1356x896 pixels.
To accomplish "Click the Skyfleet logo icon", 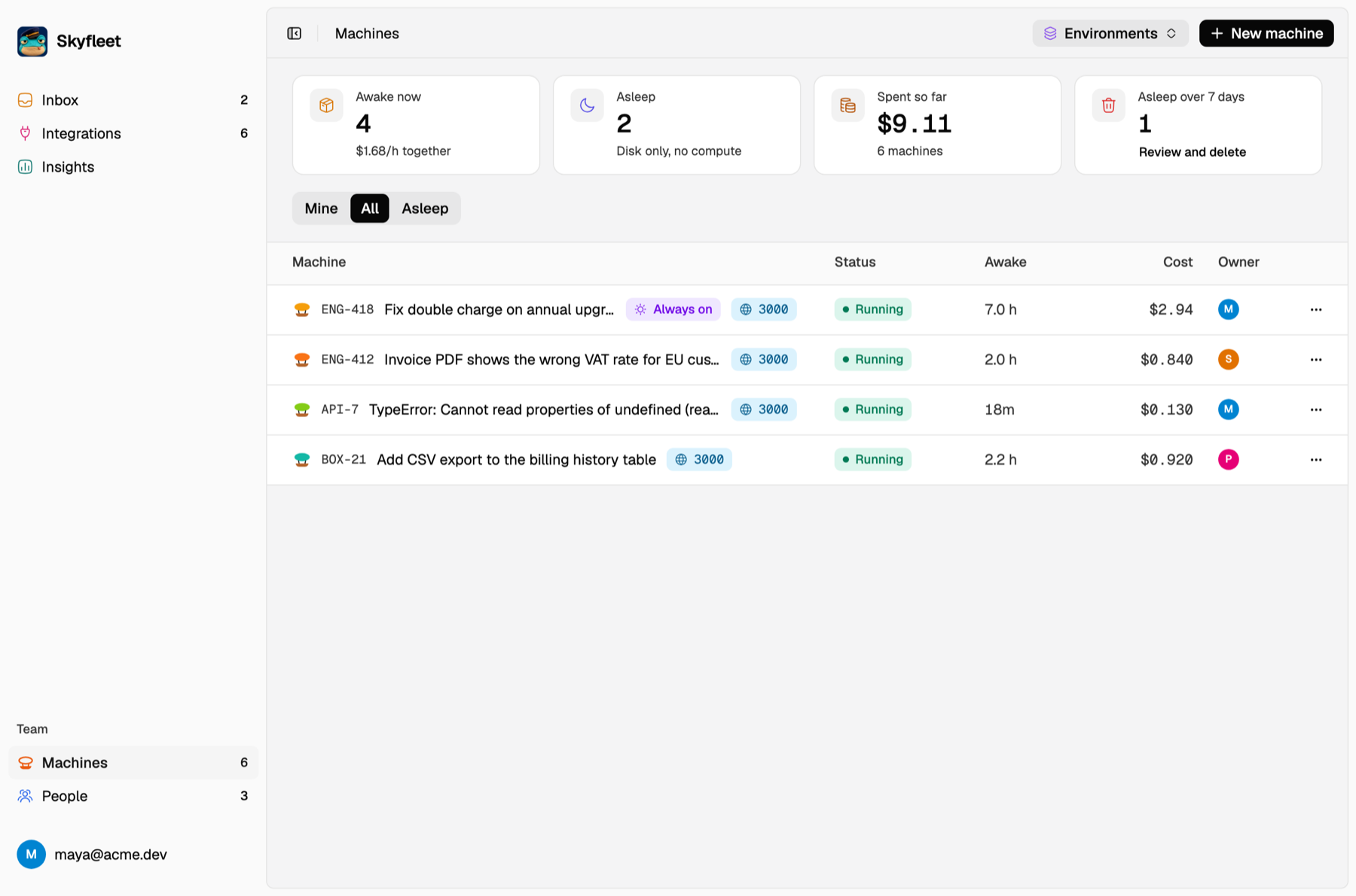I will point(32,41).
